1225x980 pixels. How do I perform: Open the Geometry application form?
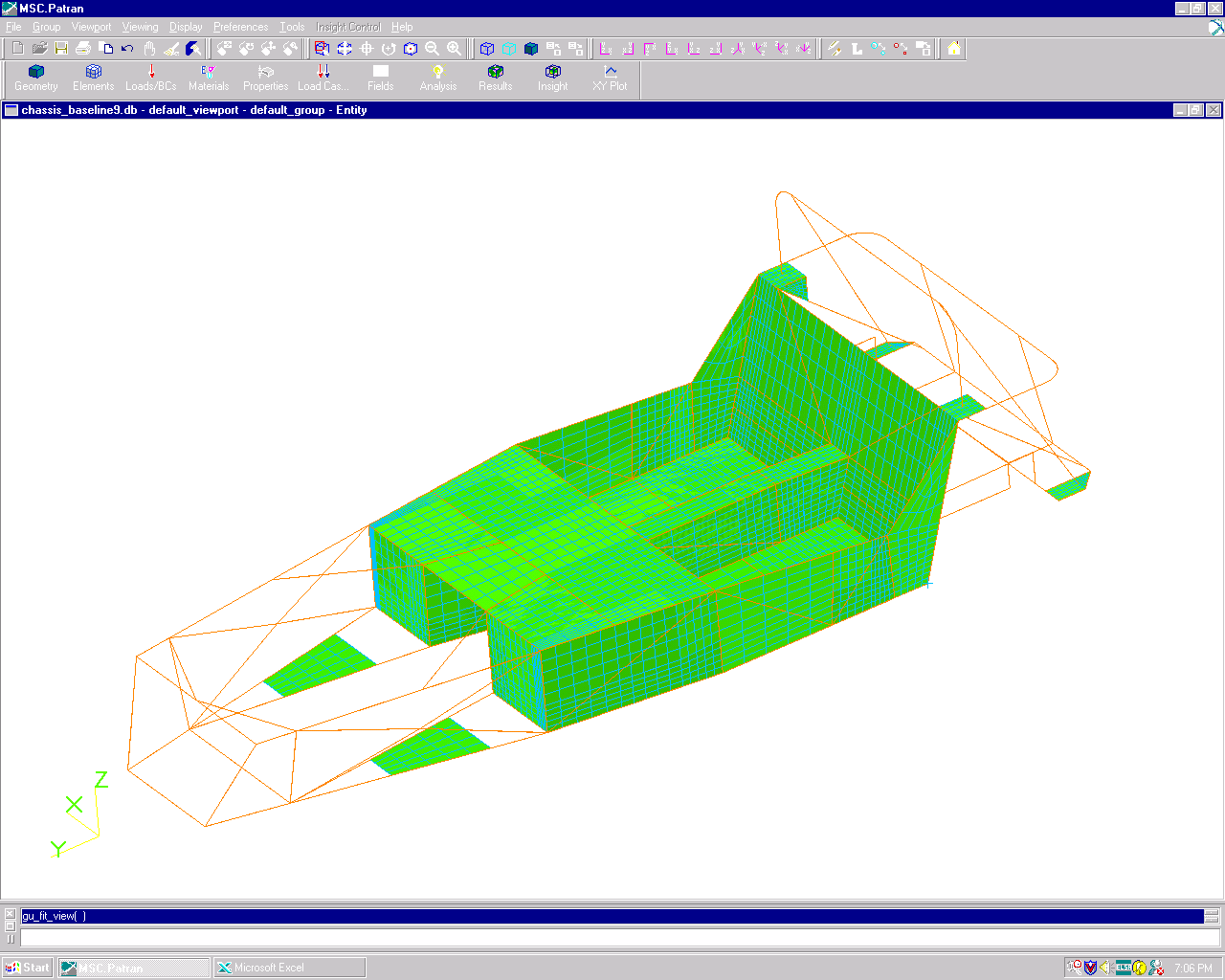[x=36, y=78]
